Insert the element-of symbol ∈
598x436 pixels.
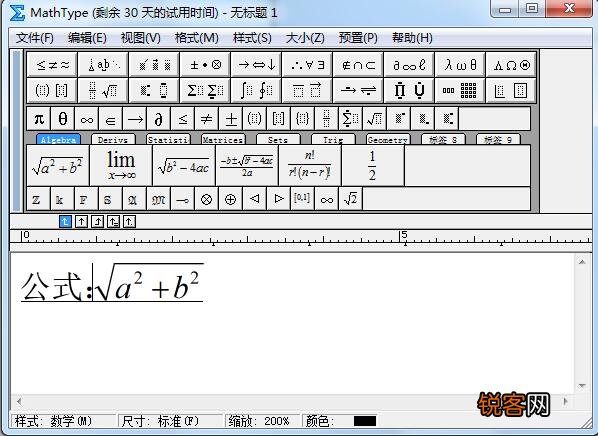click(x=111, y=119)
